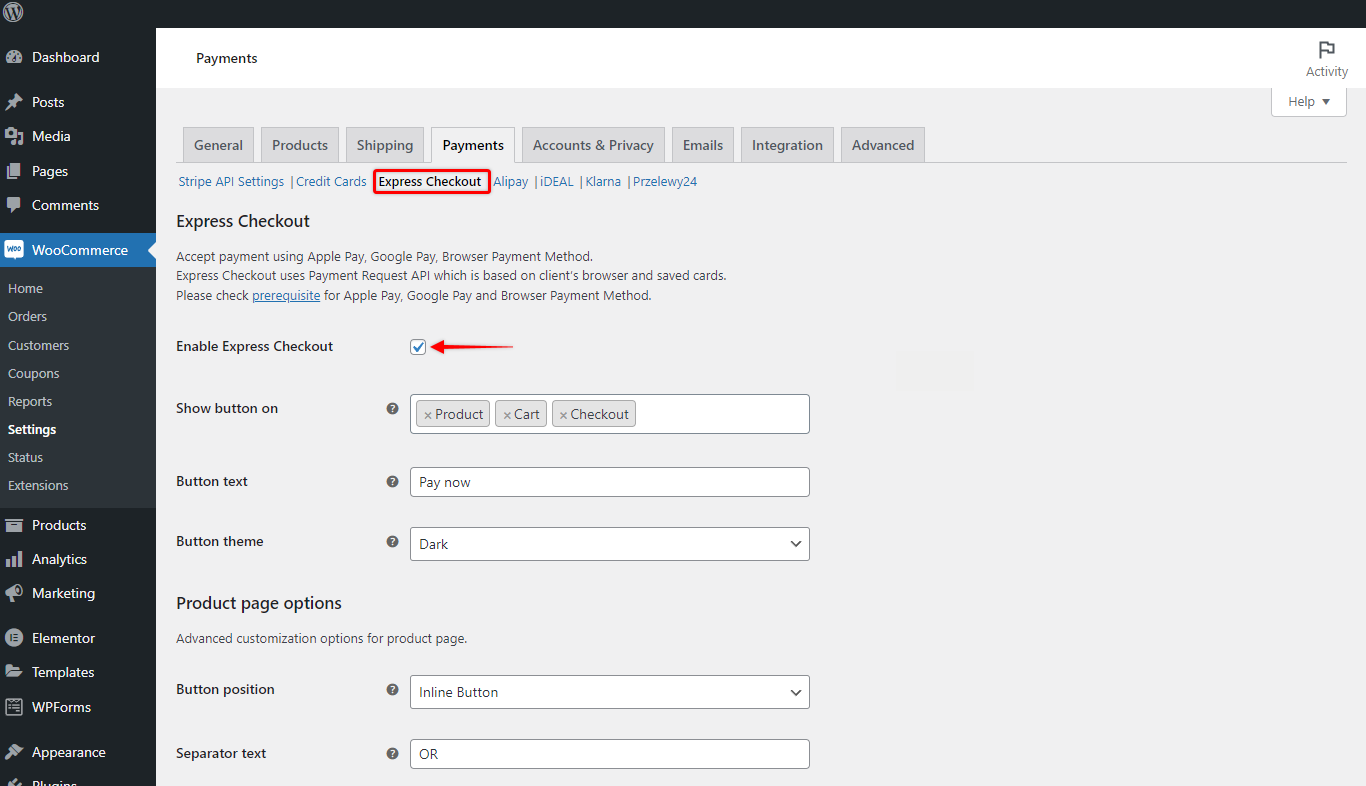Open WooCommerce Extensions submenu item
The width and height of the screenshot is (1366, 786).
coord(38,485)
